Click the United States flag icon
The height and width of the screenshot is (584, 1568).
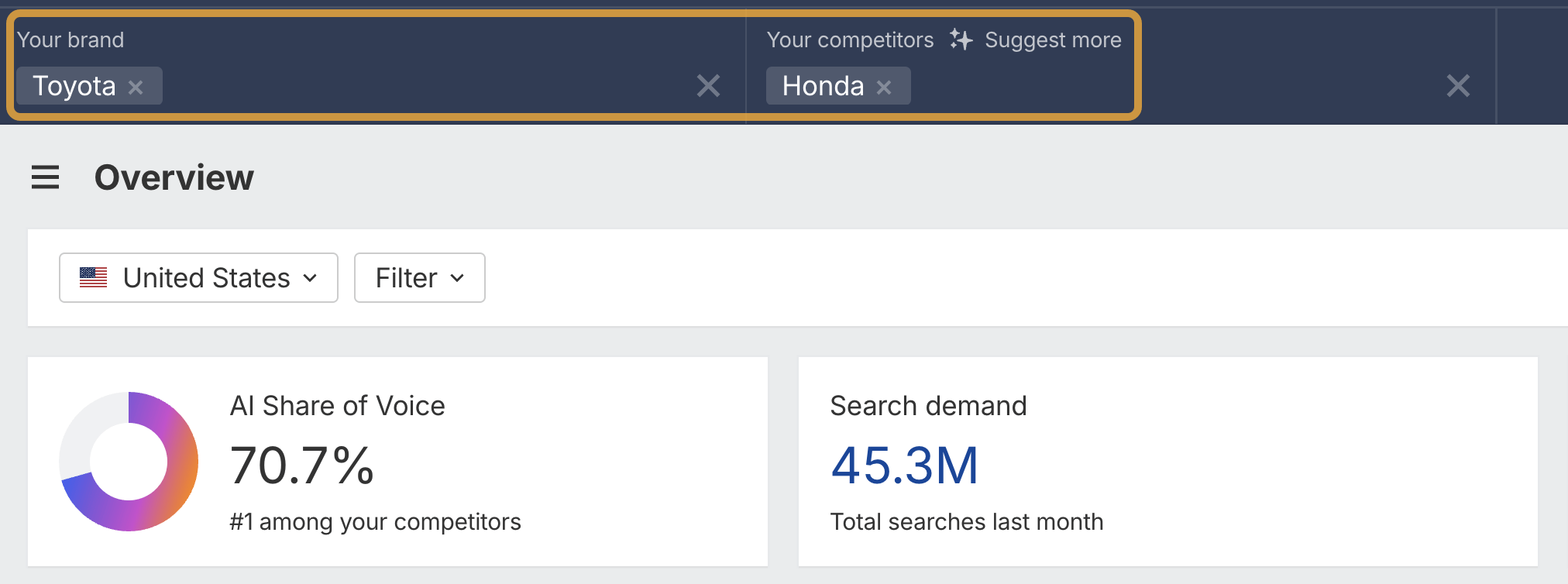pyautogui.click(x=94, y=277)
